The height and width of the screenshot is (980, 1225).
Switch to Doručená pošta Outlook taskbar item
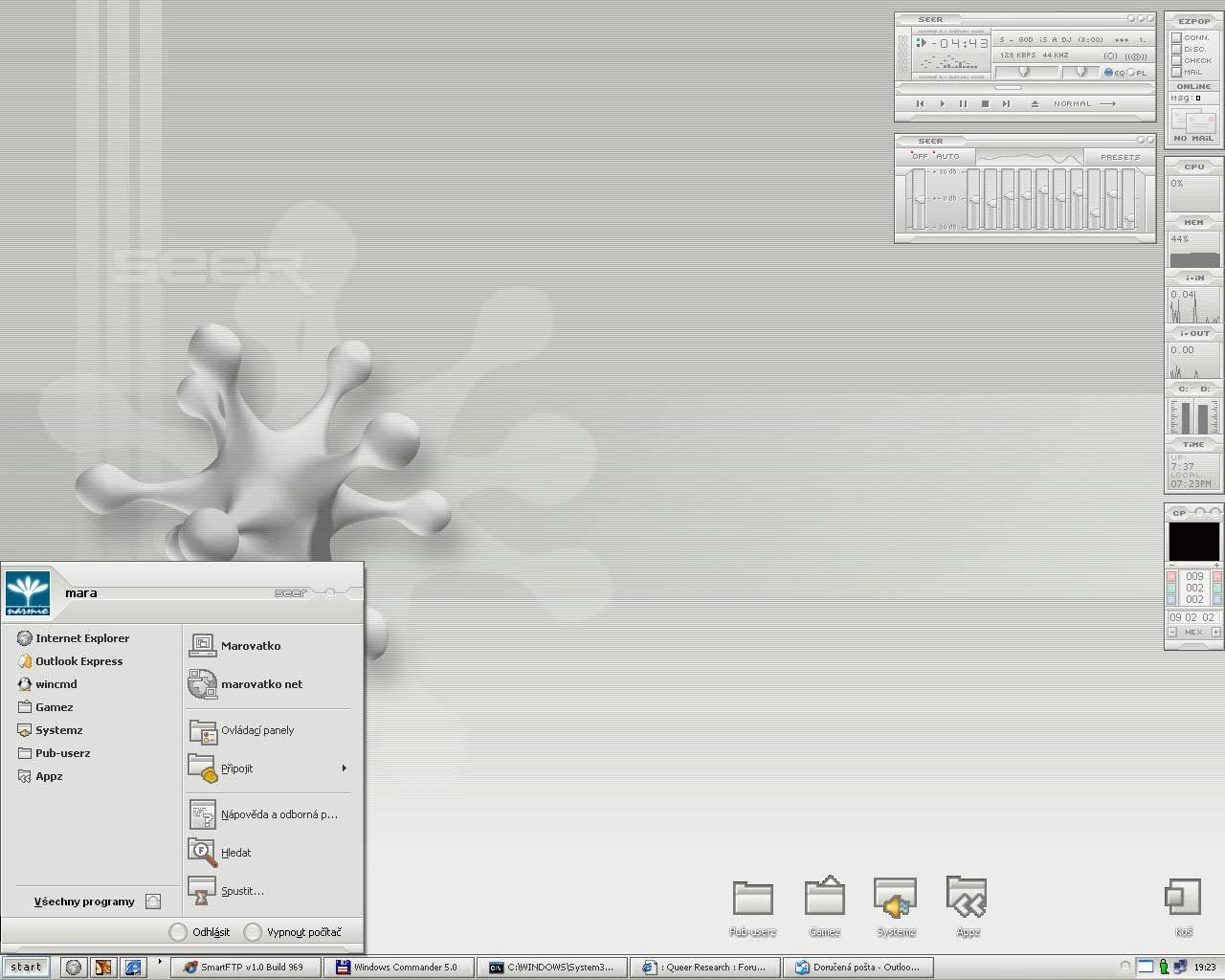[x=858, y=968]
